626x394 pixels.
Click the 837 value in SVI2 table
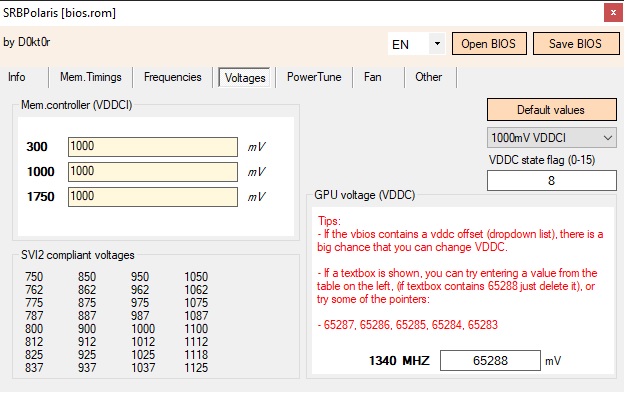pos(34,368)
